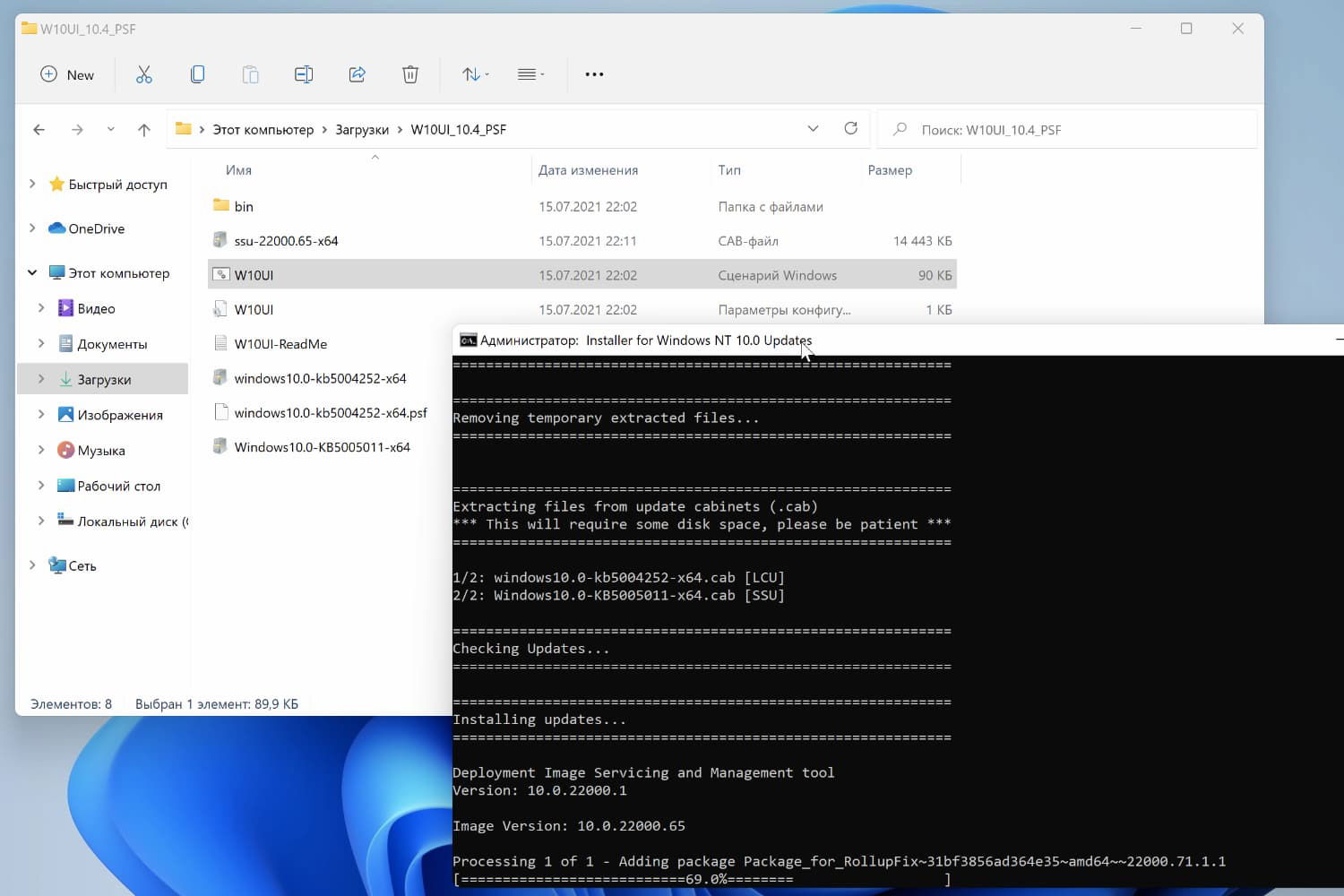Click the 'Папка с файлами' type cell
This screenshot has width=1344, height=896.
(771, 207)
